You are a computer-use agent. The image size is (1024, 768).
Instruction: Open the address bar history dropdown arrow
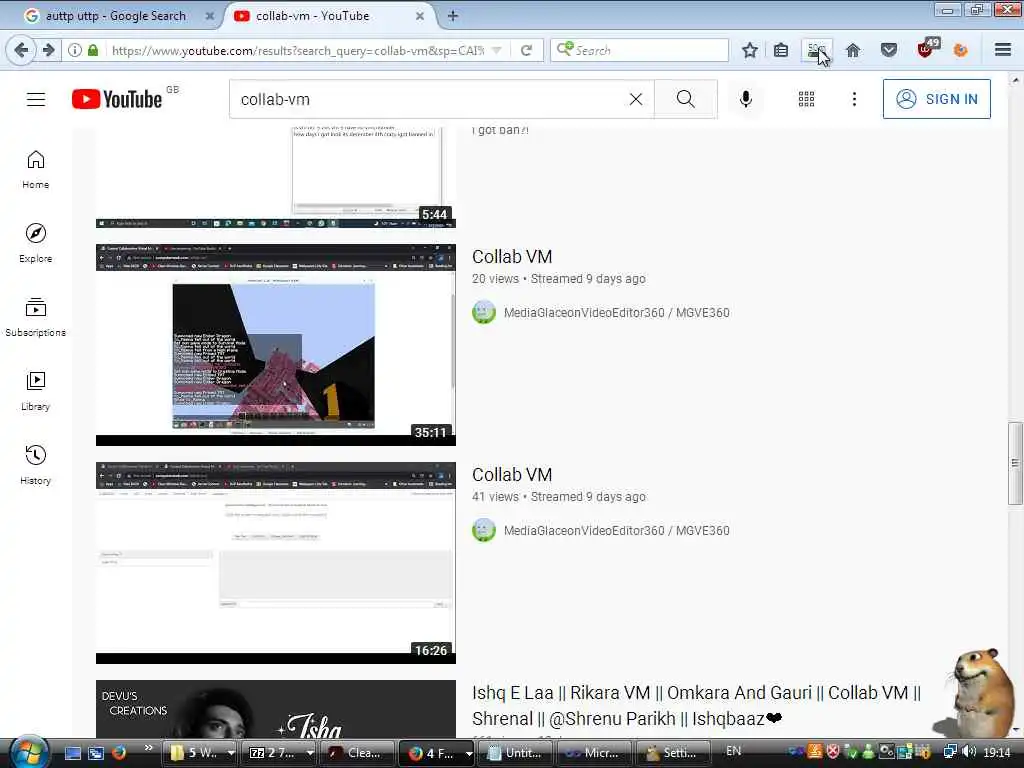coord(496,50)
